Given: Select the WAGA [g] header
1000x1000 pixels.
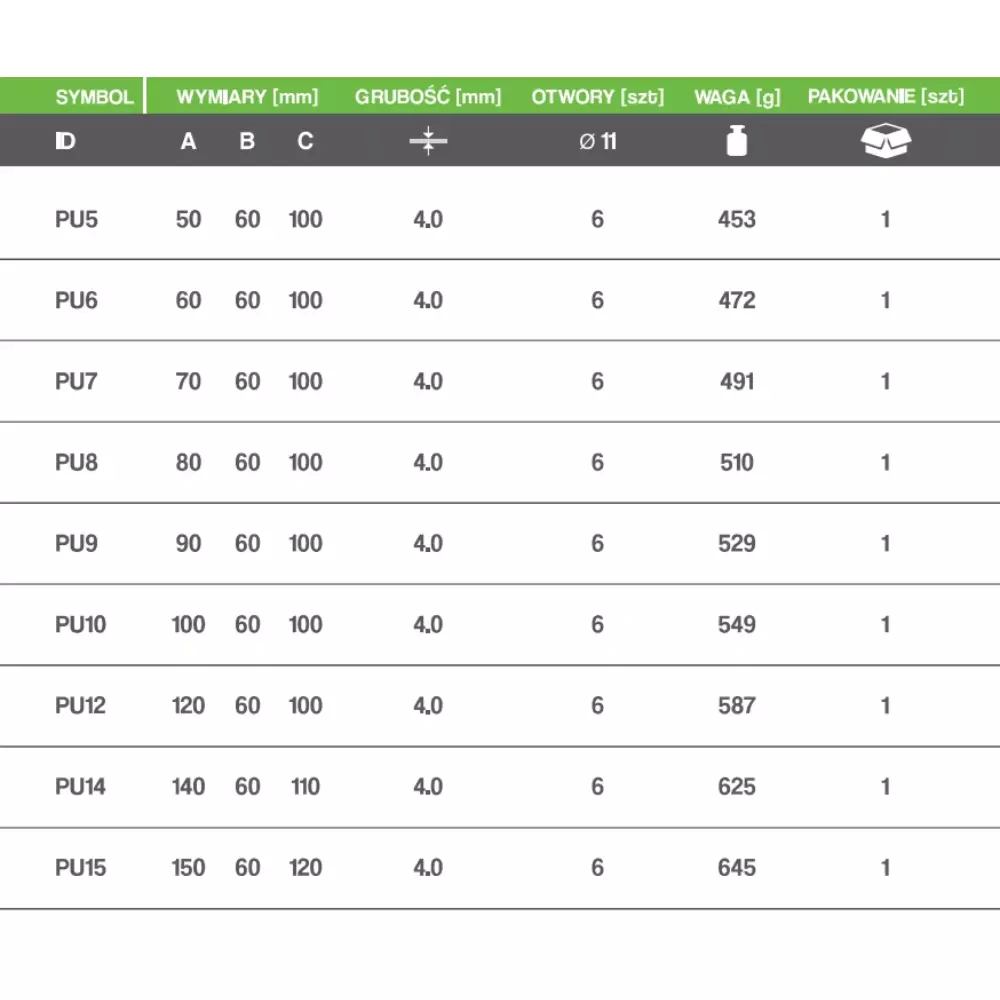Looking at the screenshot, I should (x=737, y=97).
